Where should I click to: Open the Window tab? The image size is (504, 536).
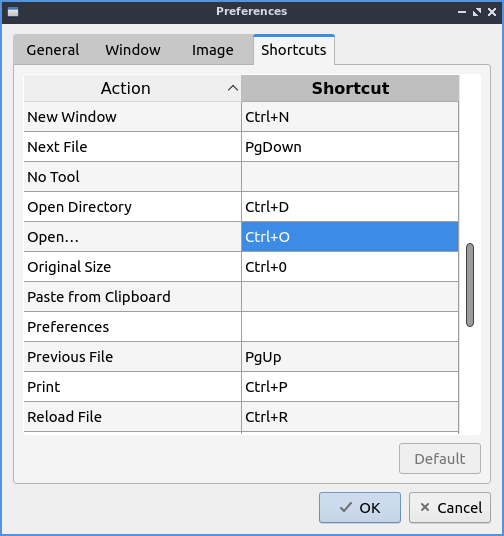(x=133, y=50)
